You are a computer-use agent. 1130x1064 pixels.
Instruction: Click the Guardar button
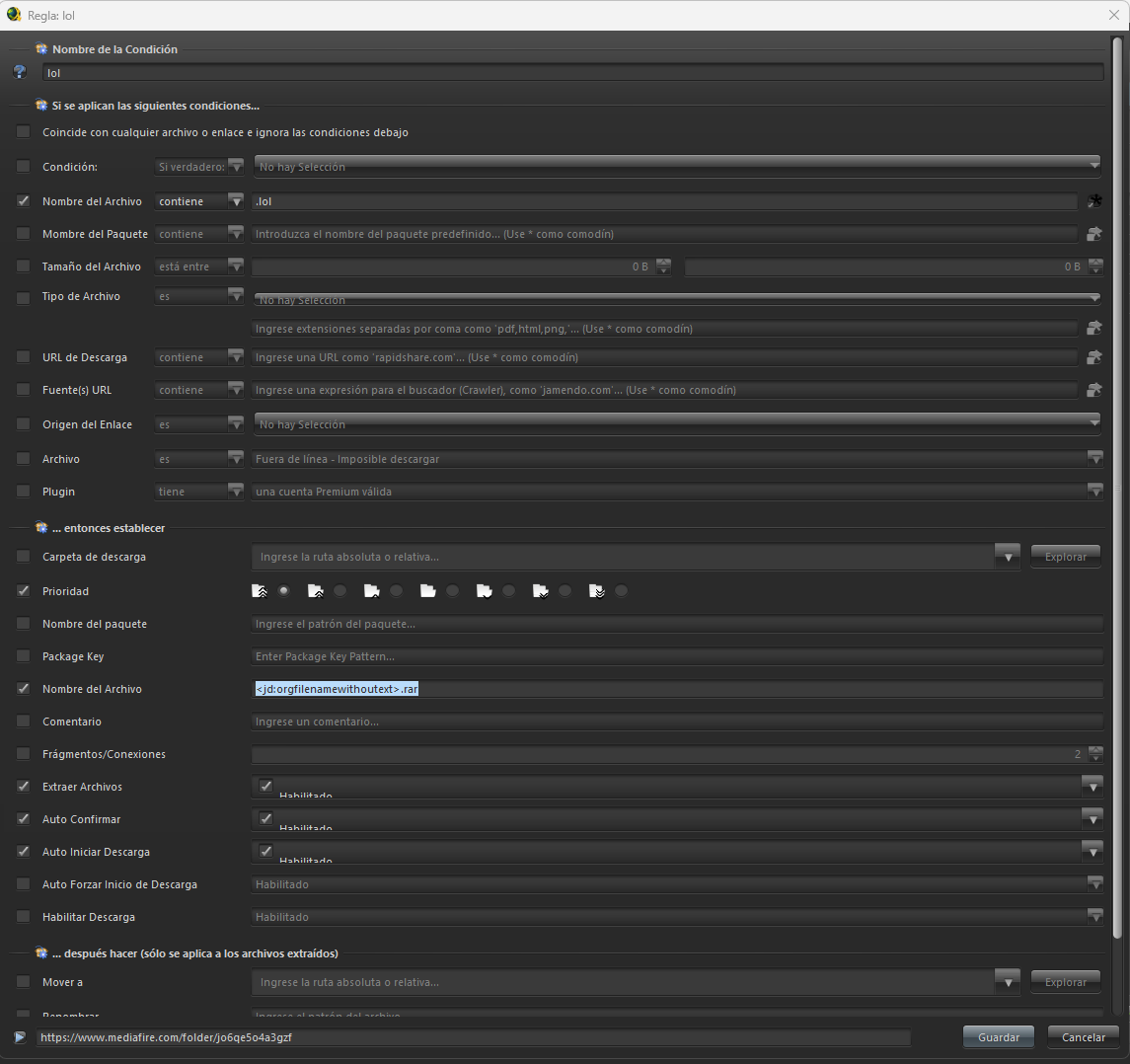coord(998,1037)
